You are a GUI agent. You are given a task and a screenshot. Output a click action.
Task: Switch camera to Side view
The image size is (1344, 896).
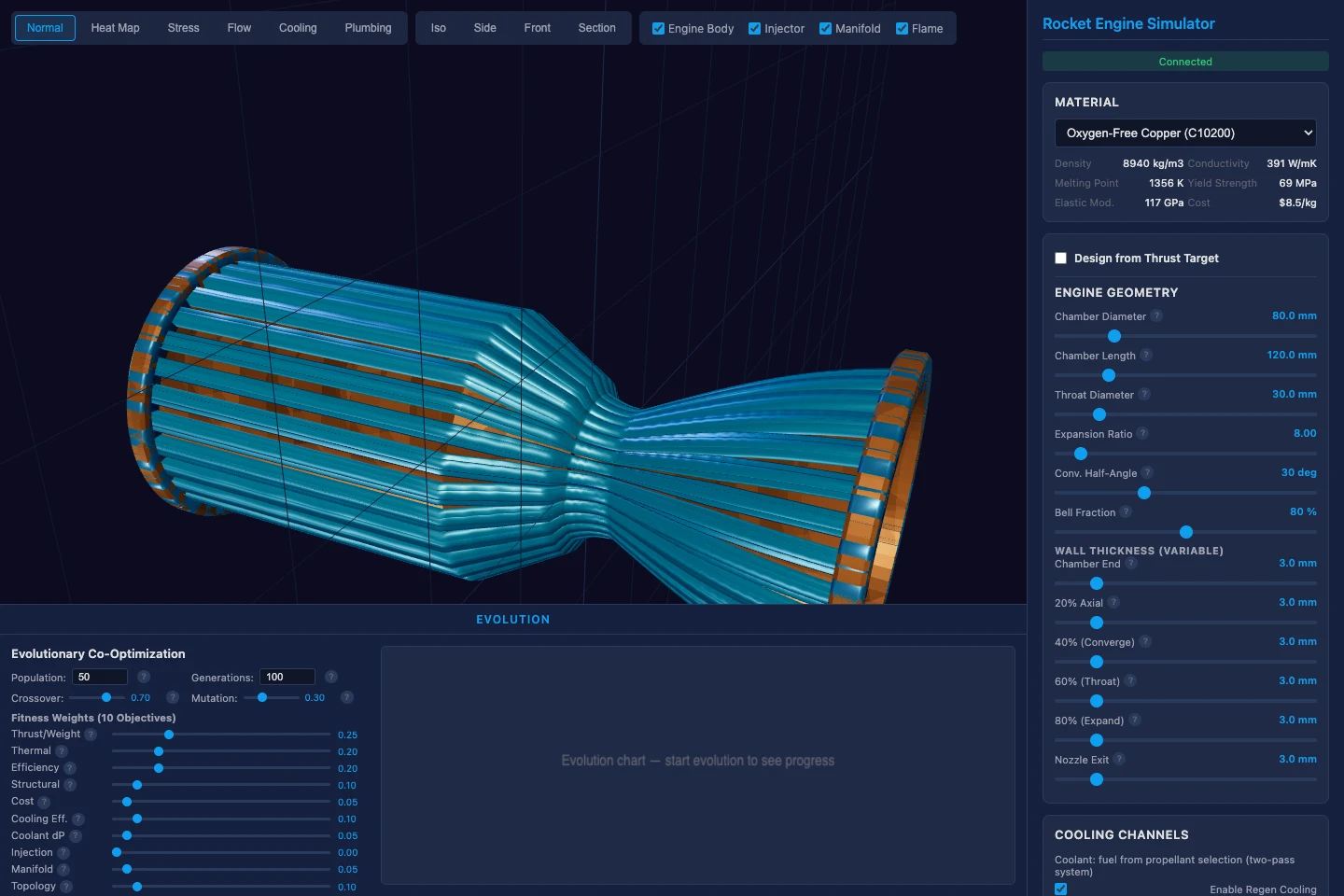pyautogui.click(x=485, y=28)
